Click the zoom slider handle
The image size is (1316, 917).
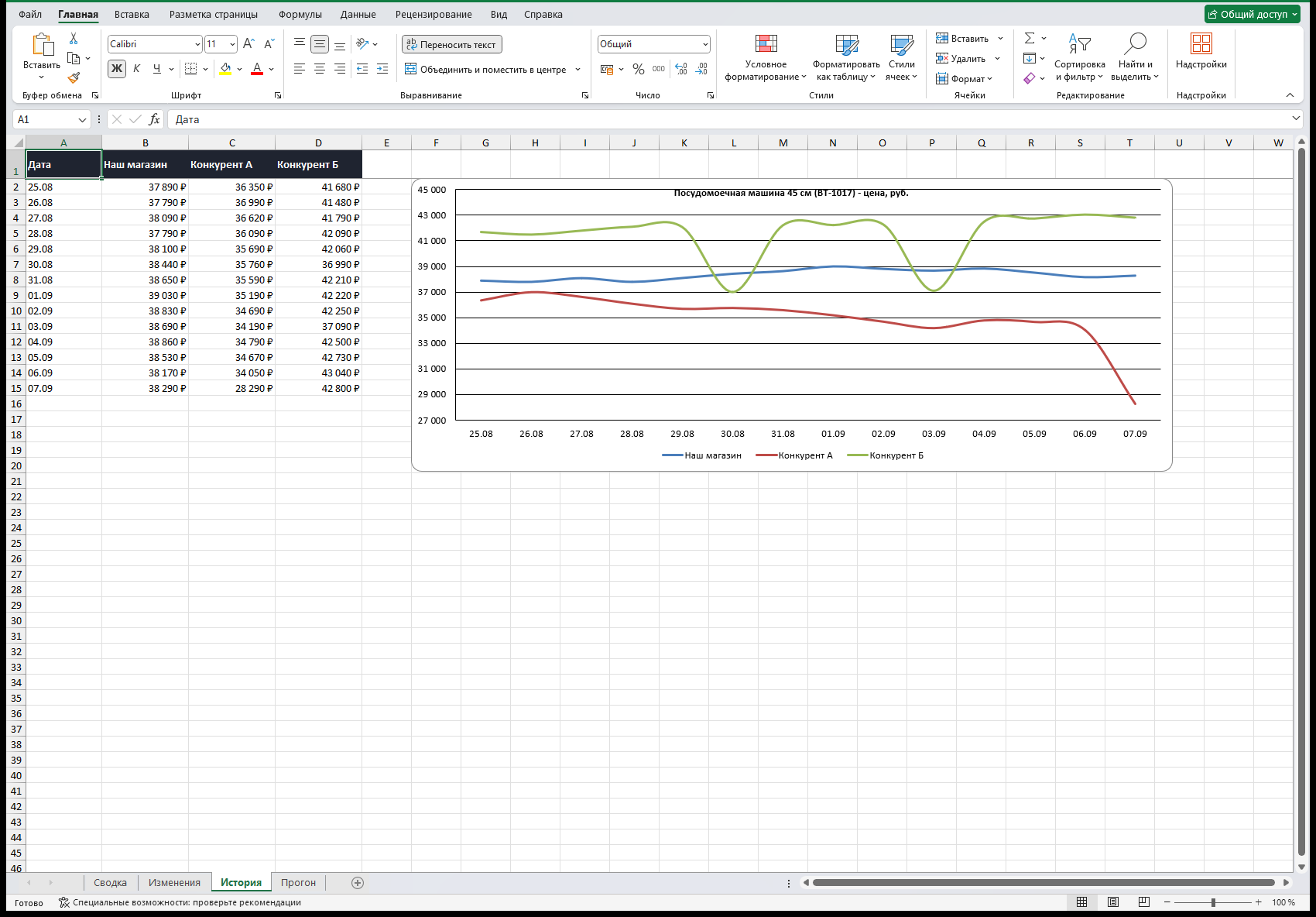coord(1213,902)
